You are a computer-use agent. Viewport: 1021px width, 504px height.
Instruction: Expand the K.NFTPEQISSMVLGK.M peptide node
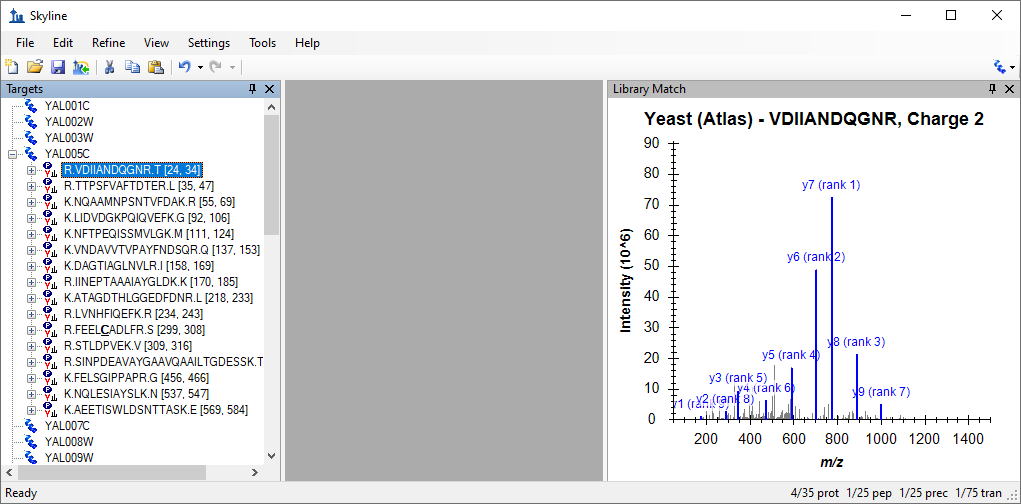point(31,234)
